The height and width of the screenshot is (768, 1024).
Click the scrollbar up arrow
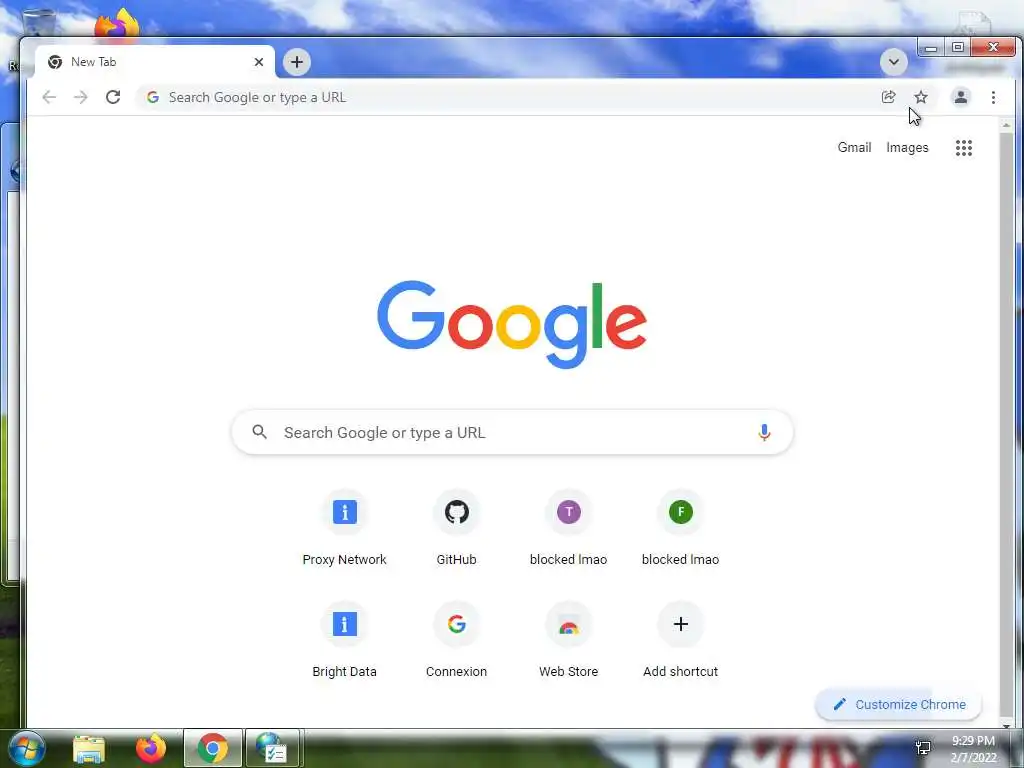(x=1006, y=125)
